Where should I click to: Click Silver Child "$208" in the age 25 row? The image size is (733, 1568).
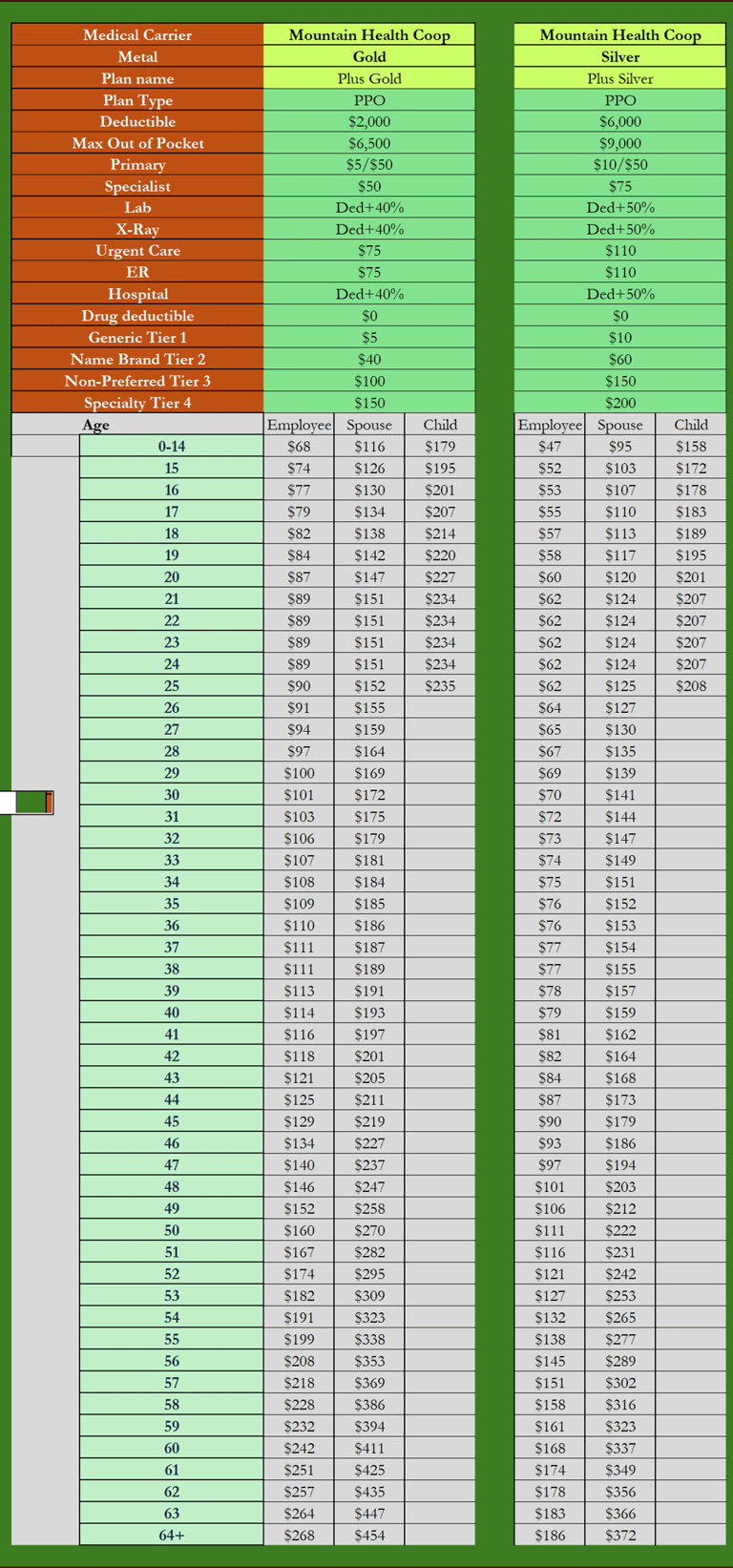coord(691,686)
